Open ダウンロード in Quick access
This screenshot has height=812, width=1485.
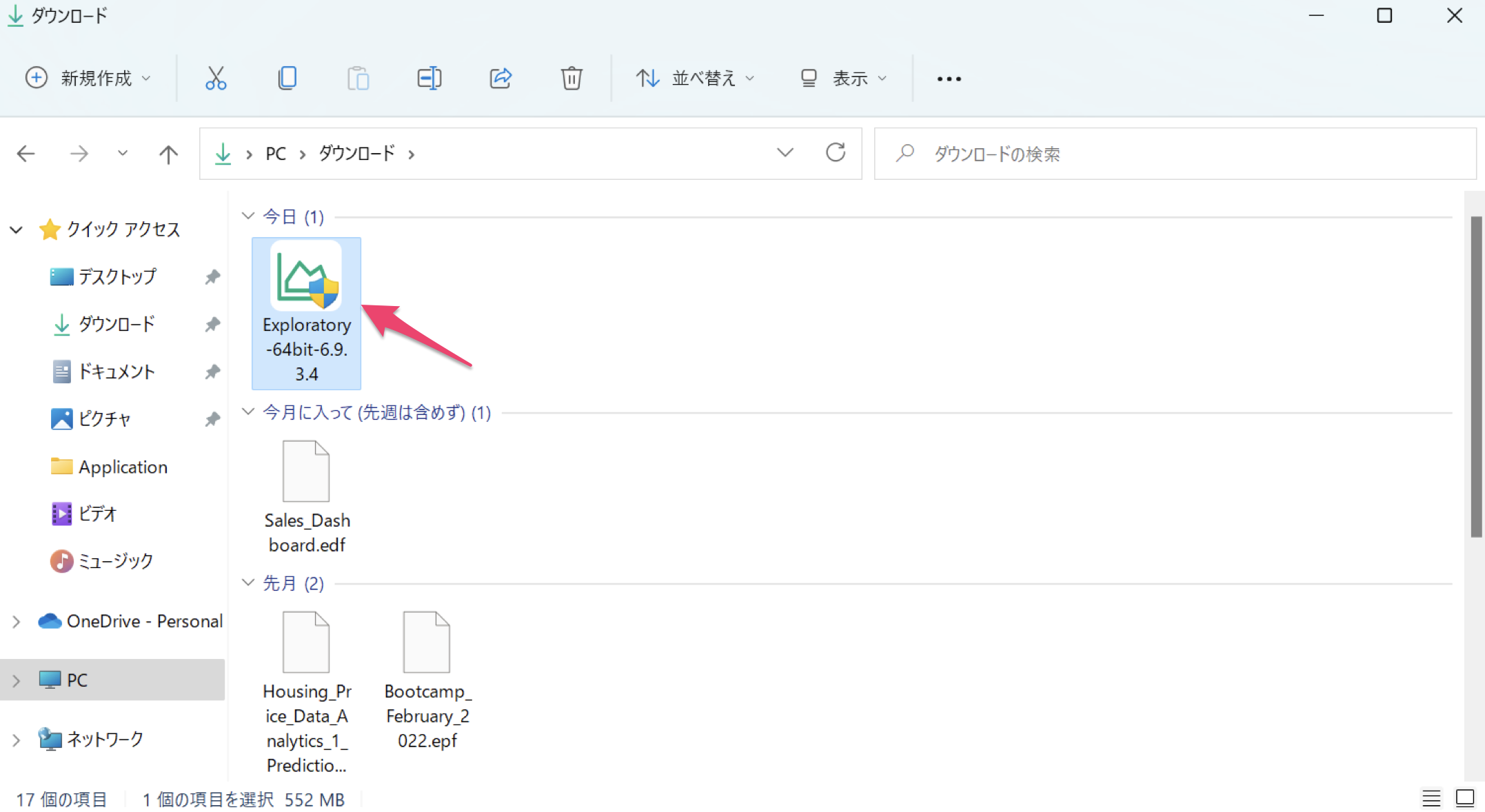(x=116, y=324)
